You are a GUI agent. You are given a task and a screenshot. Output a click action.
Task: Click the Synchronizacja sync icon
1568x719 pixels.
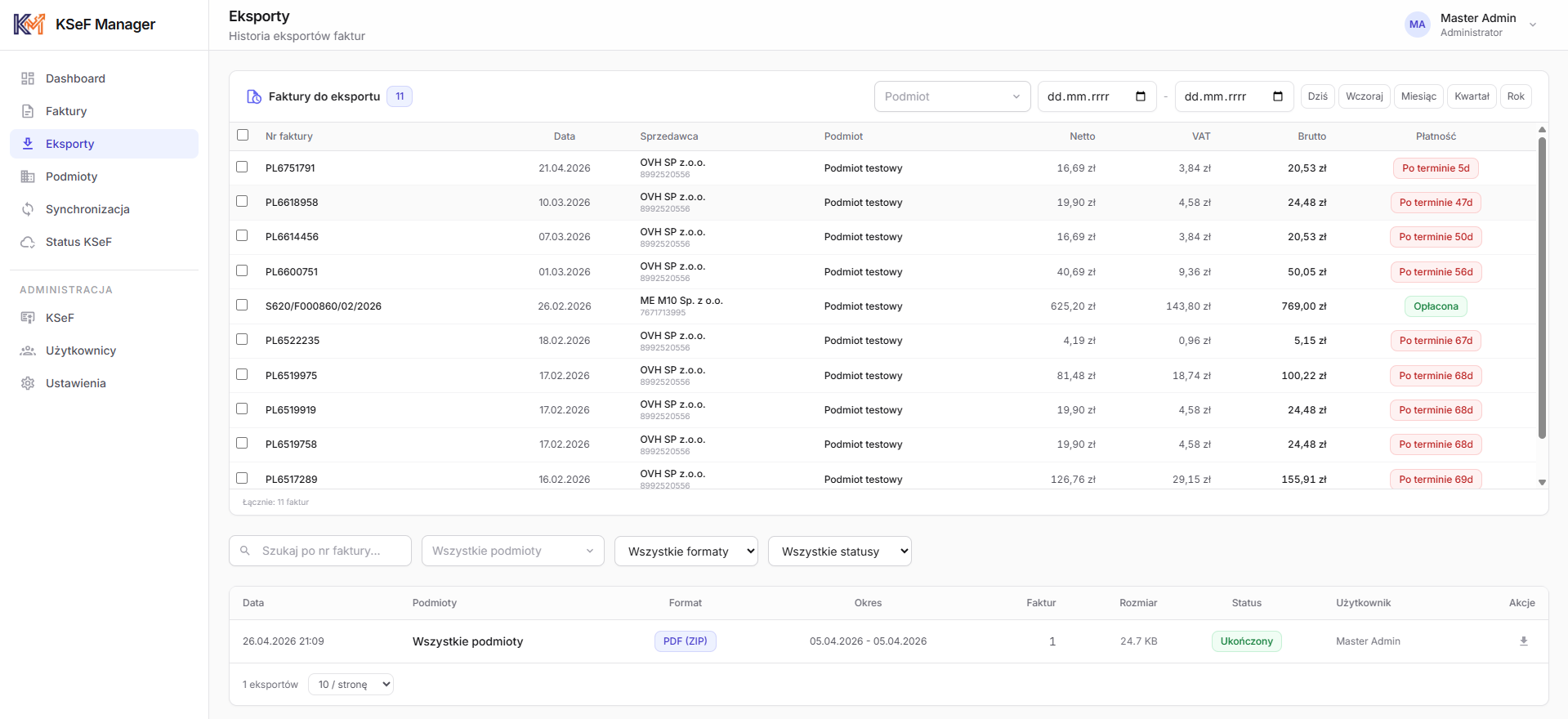pos(28,209)
